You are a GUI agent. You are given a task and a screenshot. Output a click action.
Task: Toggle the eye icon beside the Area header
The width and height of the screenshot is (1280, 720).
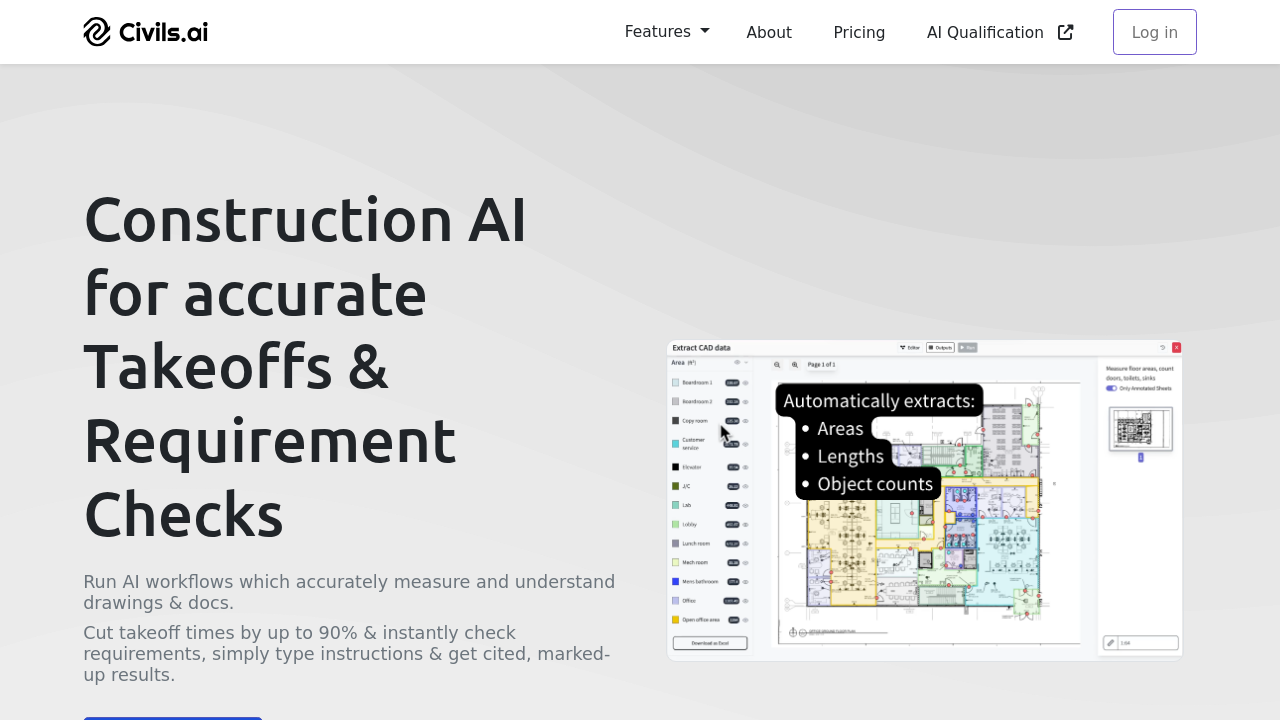(738, 363)
